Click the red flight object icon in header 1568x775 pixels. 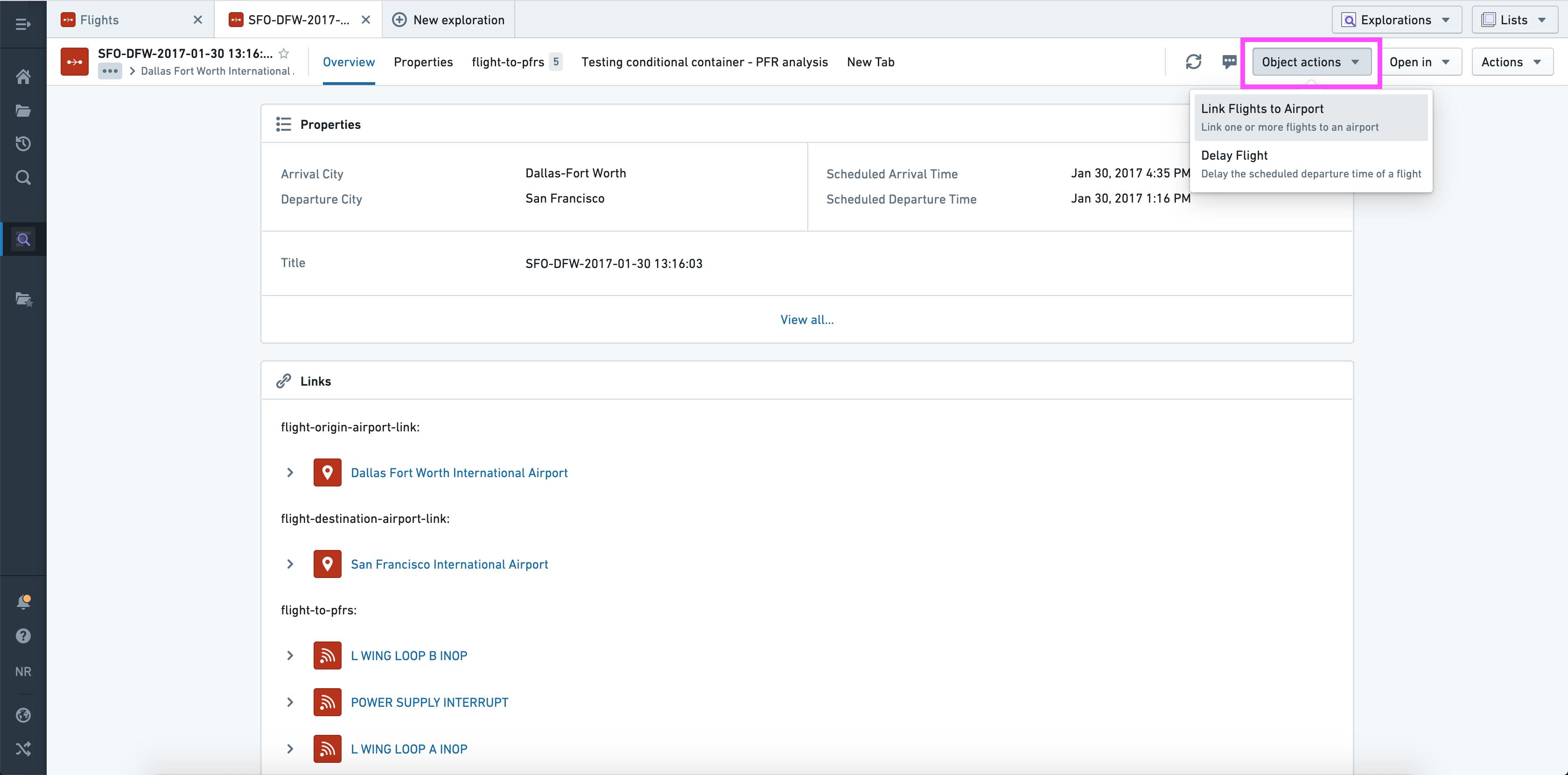(x=74, y=62)
